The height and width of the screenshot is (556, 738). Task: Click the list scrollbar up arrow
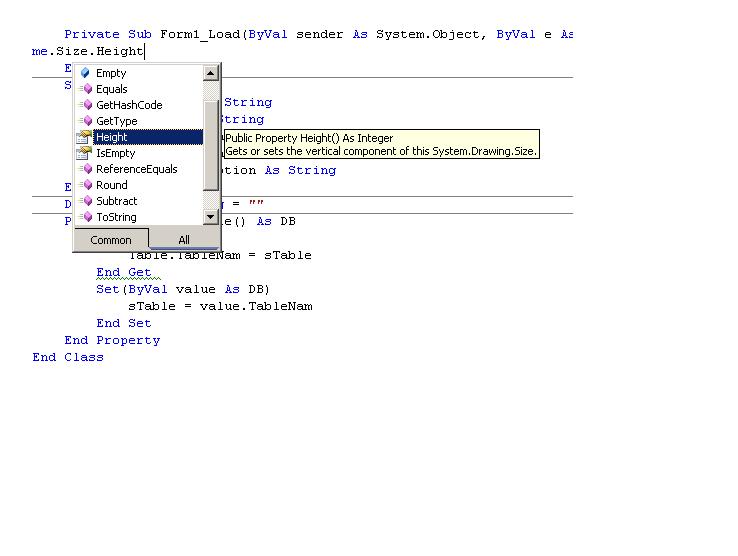[x=210, y=73]
